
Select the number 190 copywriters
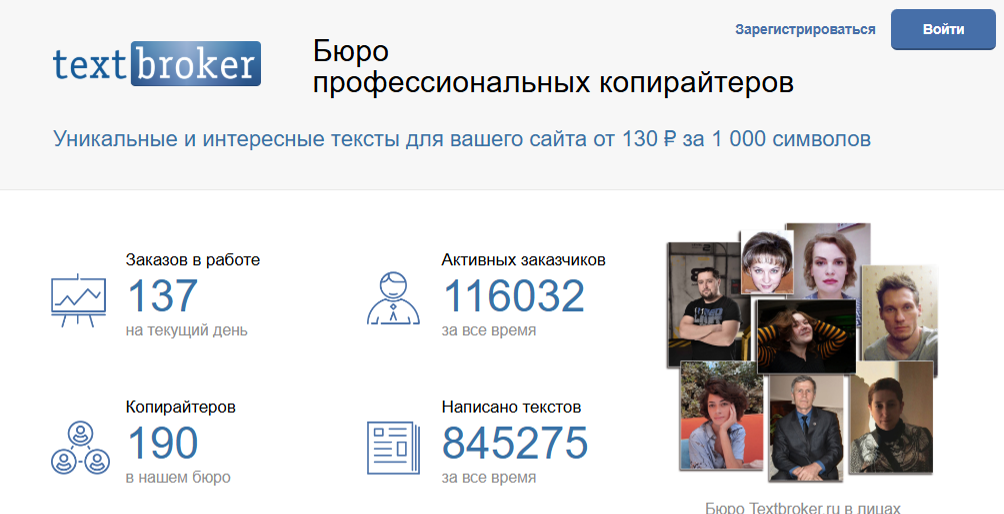[163, 442]
